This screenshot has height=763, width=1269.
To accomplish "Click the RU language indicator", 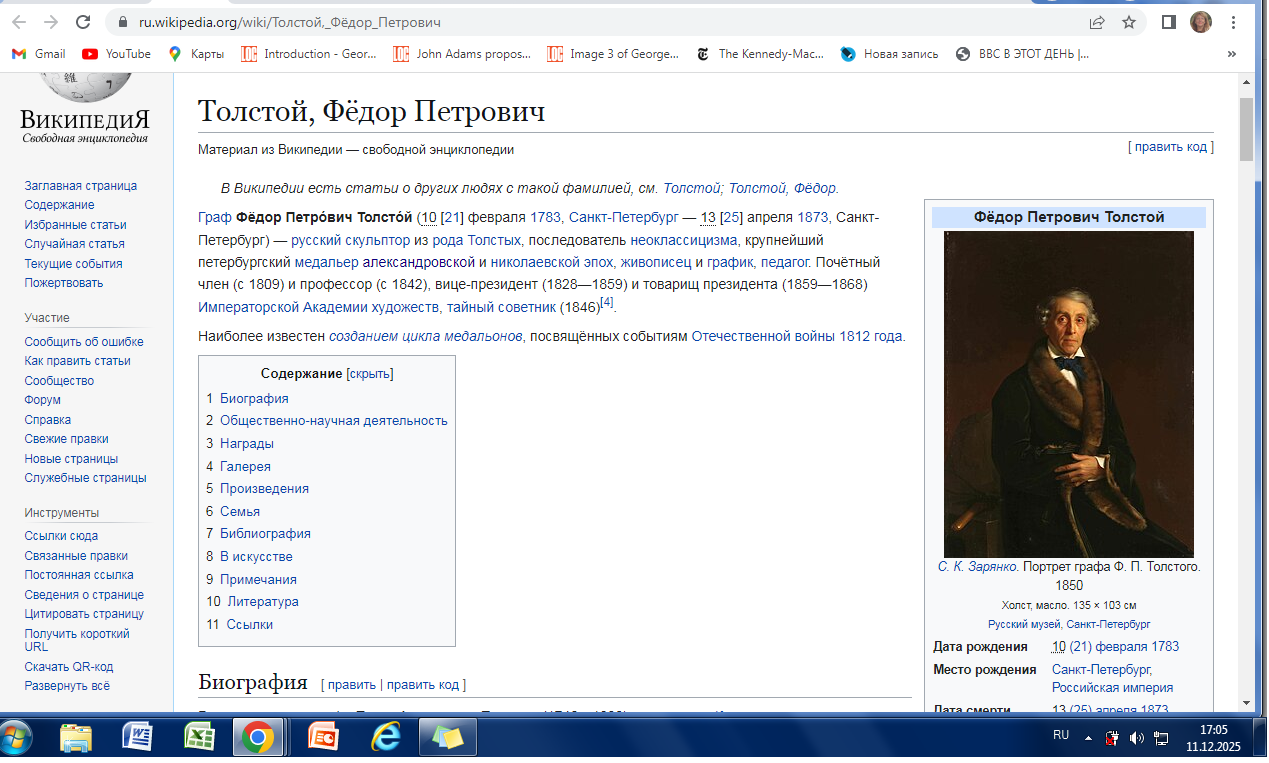I will point(1061,735).
